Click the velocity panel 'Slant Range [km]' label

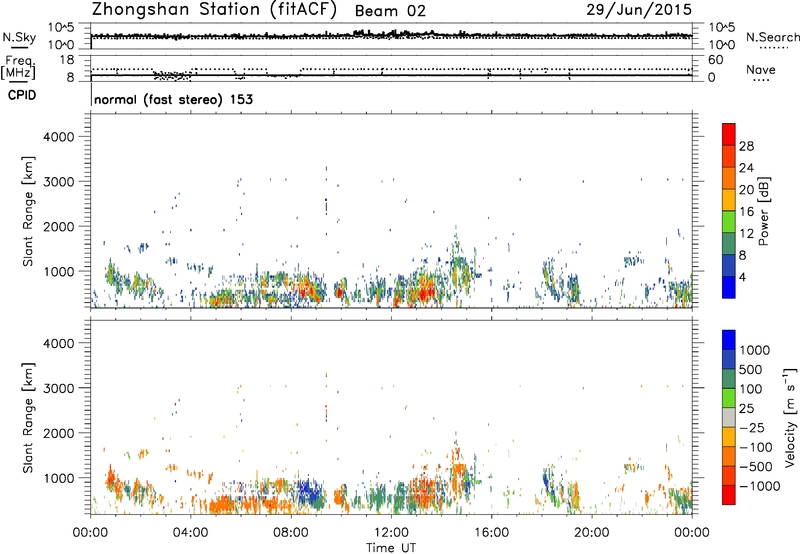(28, 418)
